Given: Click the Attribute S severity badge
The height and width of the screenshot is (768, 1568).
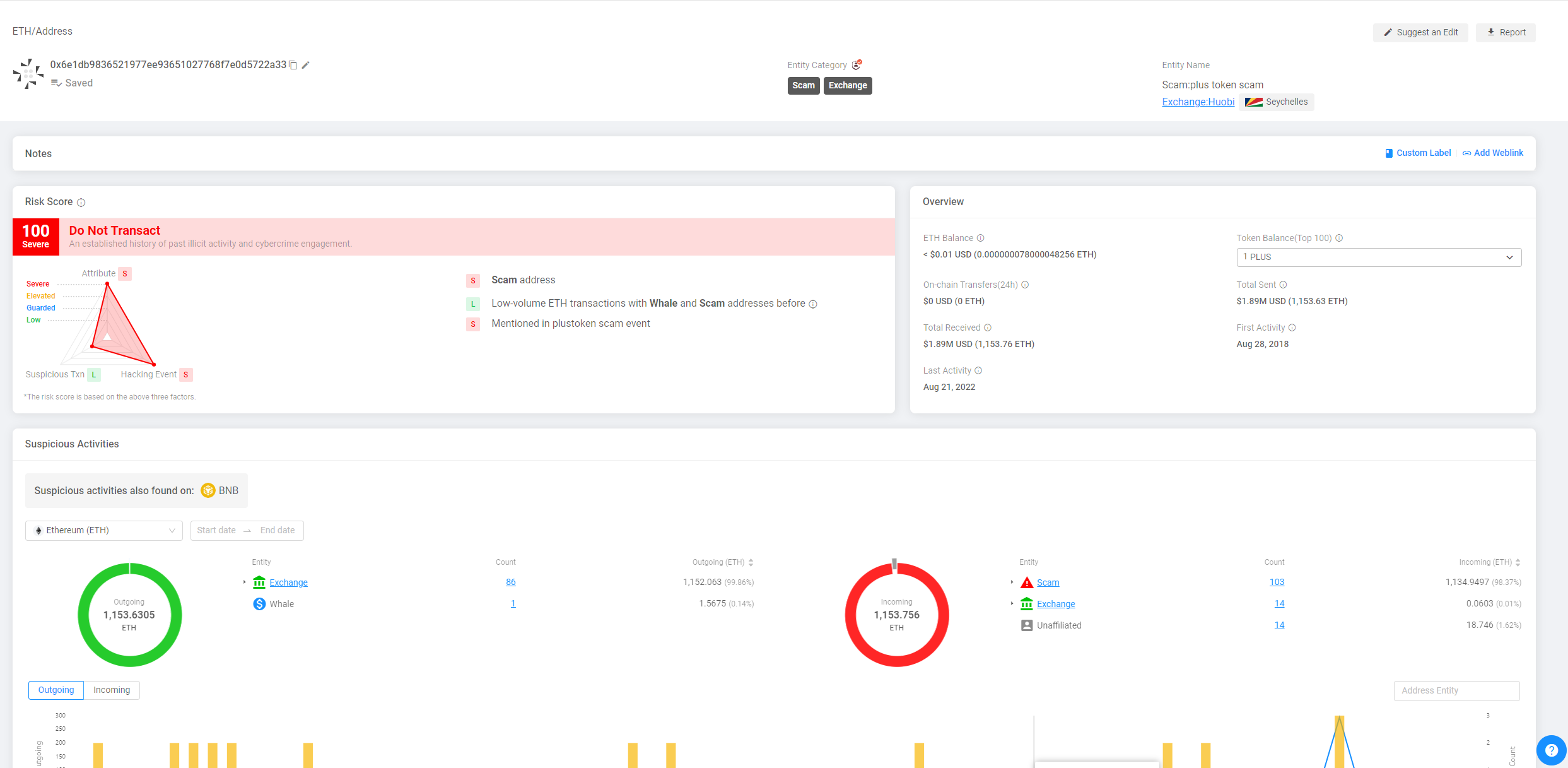Looking at the screenshot, I should pyautogui.click(x=125, y=274).
